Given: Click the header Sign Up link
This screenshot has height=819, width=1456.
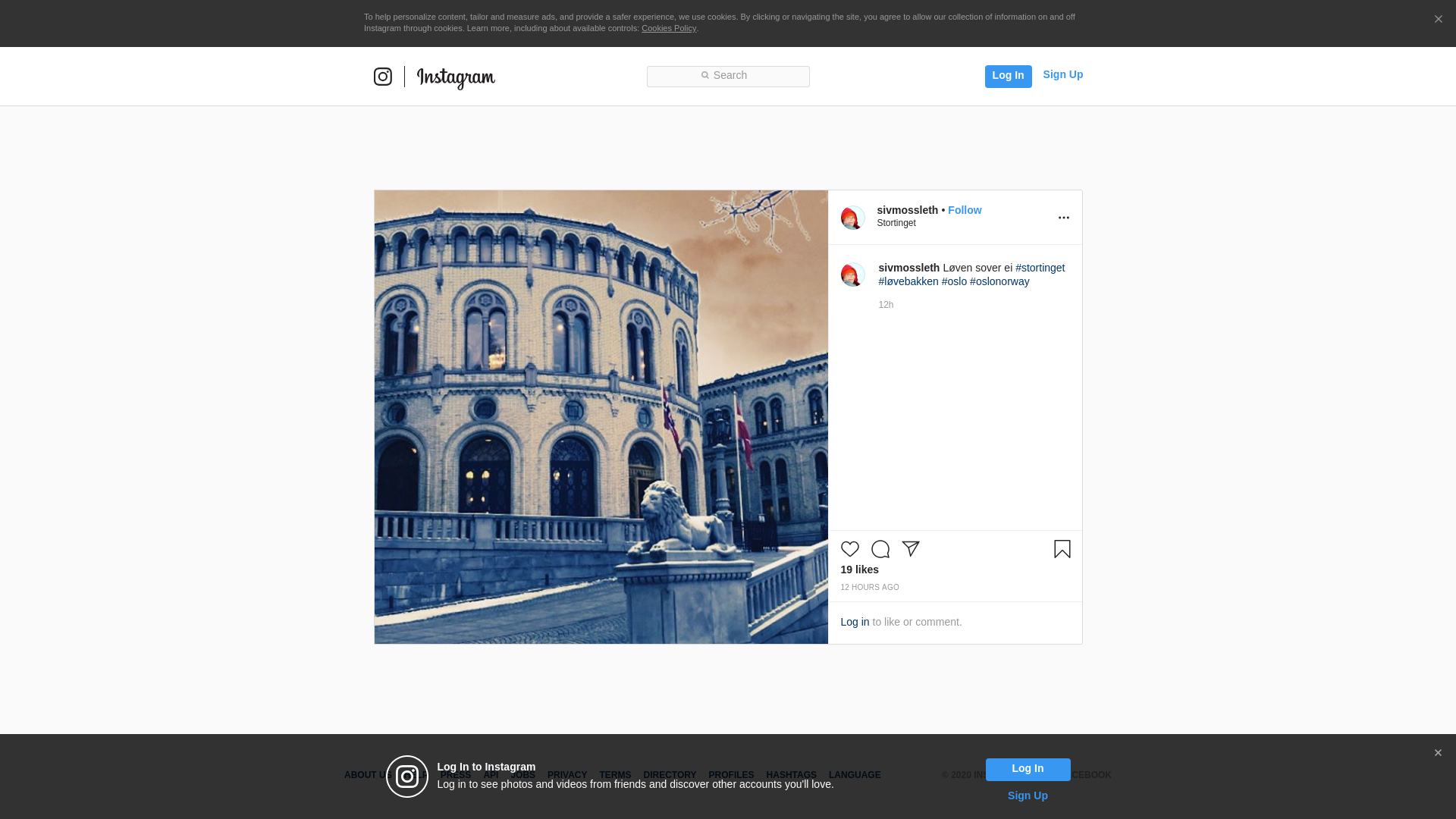Looking at the screenshot, I should (1062, 74).
